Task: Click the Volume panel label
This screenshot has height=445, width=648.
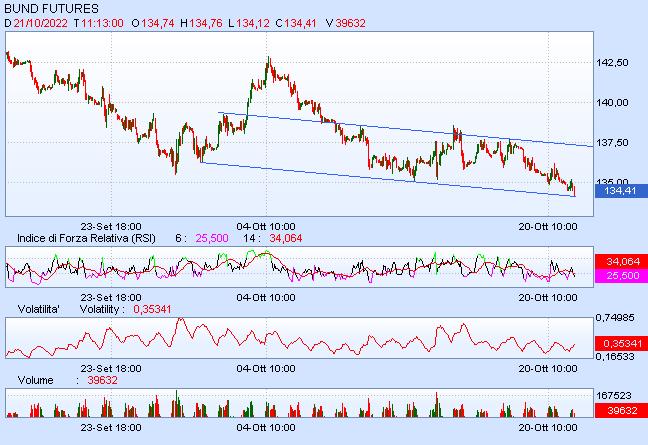Action: point(36,381)
